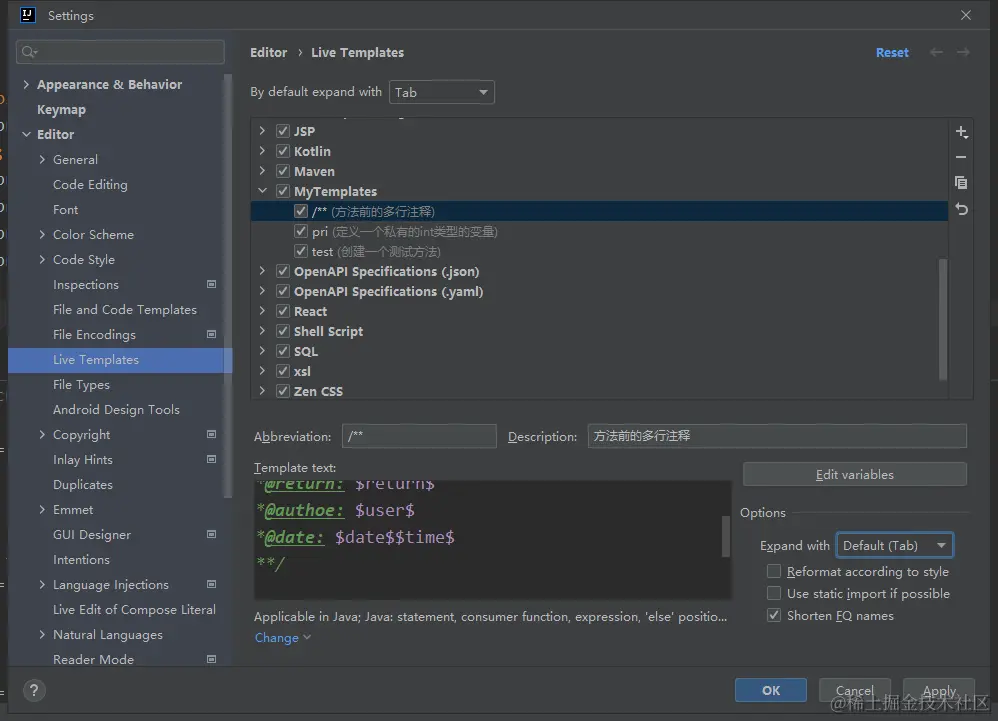Open the Intentions settings page
The width and height of the screenshot is (998, 721).
pyautogui.click(x=81, y=559)
